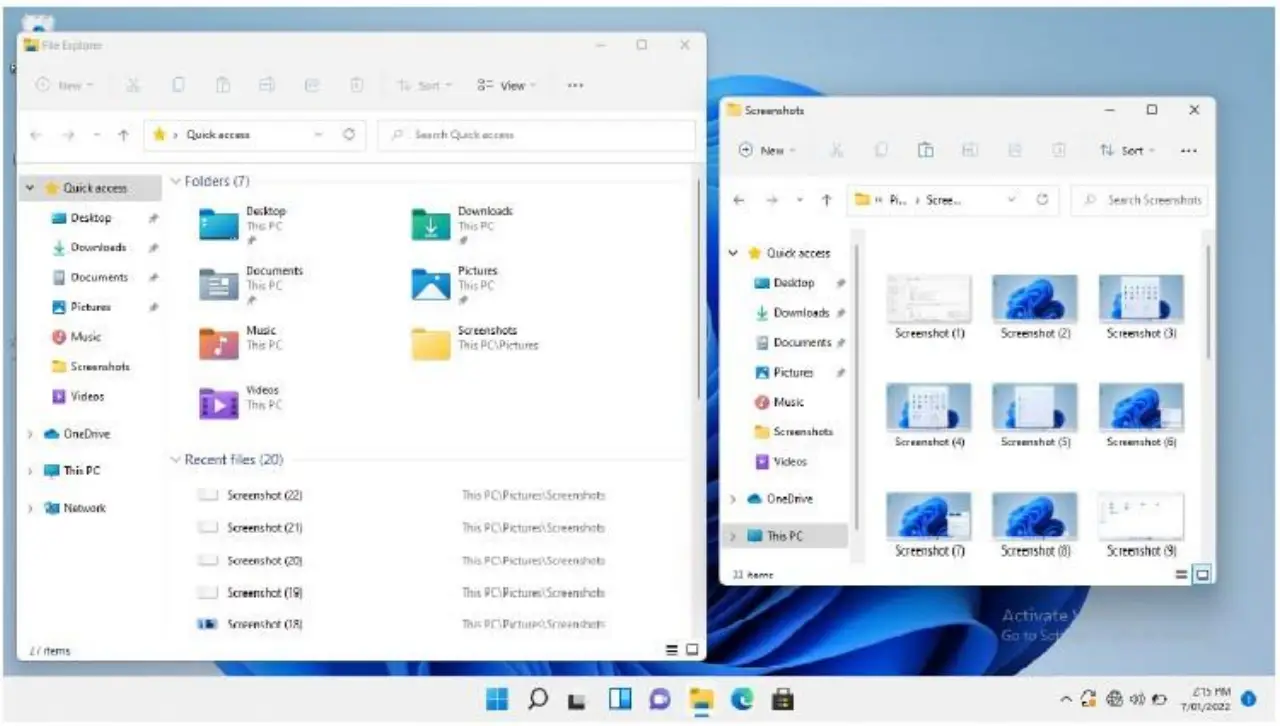Open taskbar Search magnifier icon
Image resolution: width=1280 pixels, height=726 pixels.
click(x=538, y=699)
